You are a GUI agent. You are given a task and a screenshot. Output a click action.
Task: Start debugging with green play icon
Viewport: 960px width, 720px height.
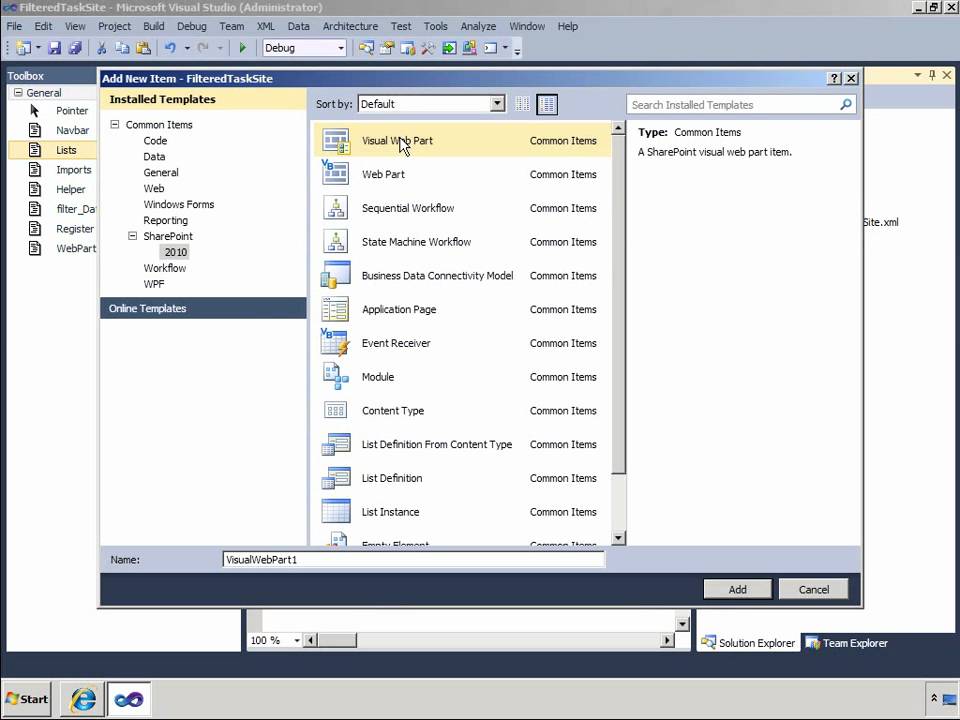(x=242, y=48)
